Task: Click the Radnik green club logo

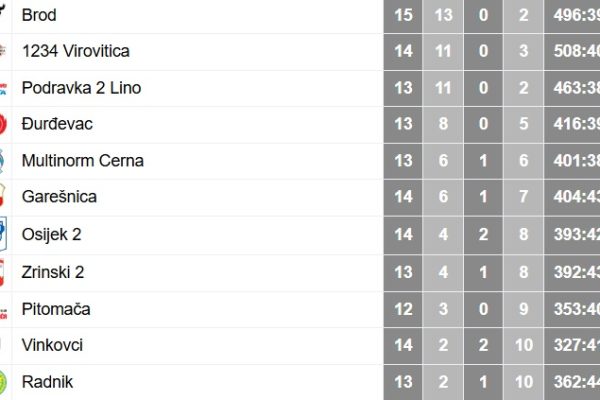Action: 3,382
